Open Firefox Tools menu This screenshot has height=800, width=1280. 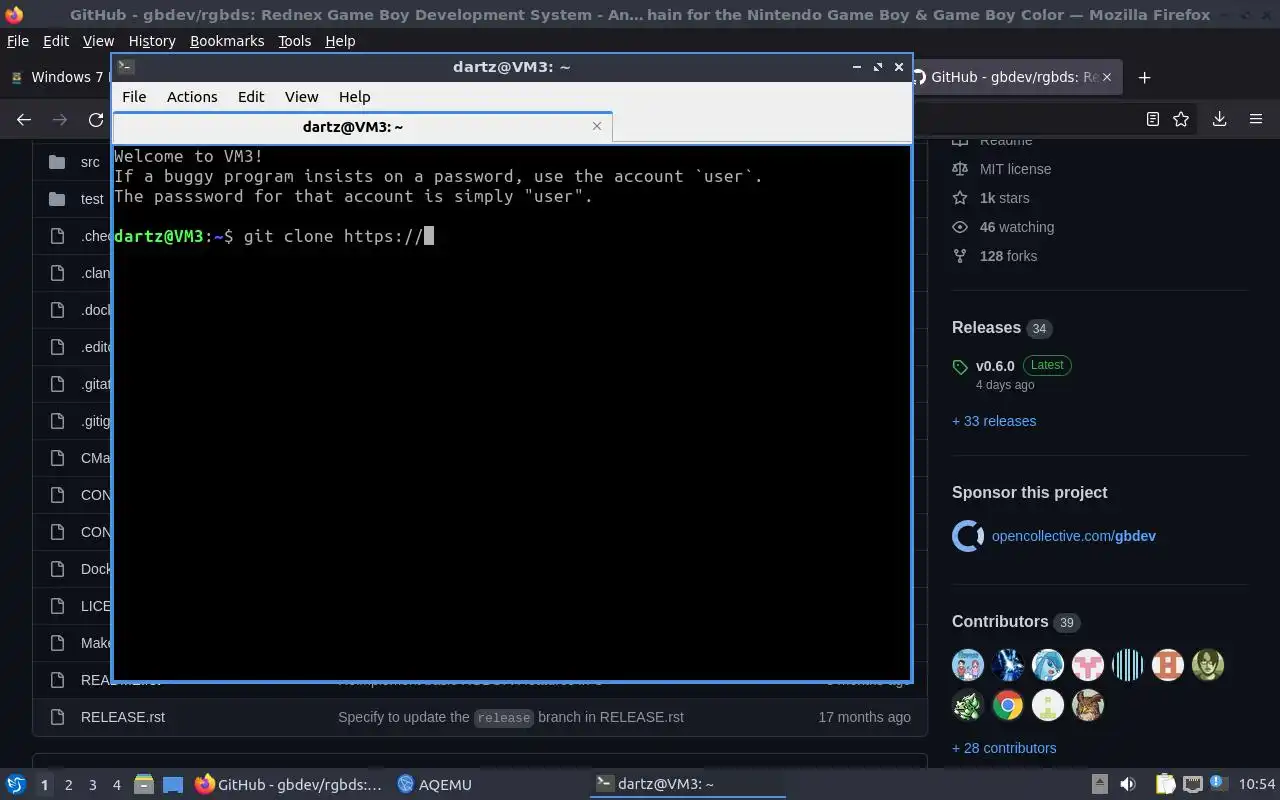pyautogui.click(x=294, y=41)
